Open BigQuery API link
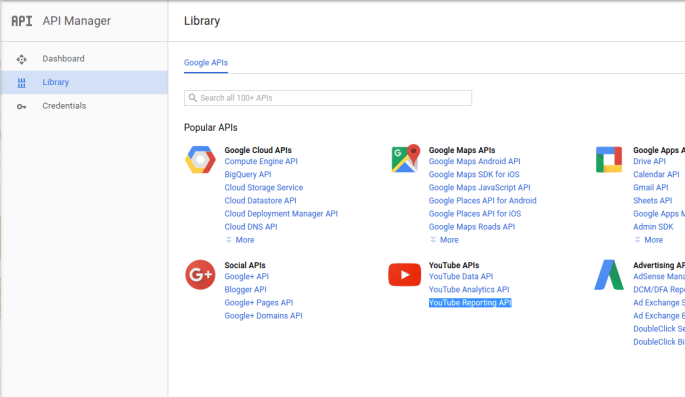Image resolution: width=685 pixels, height=397 pixels. (x=248, y=174)
